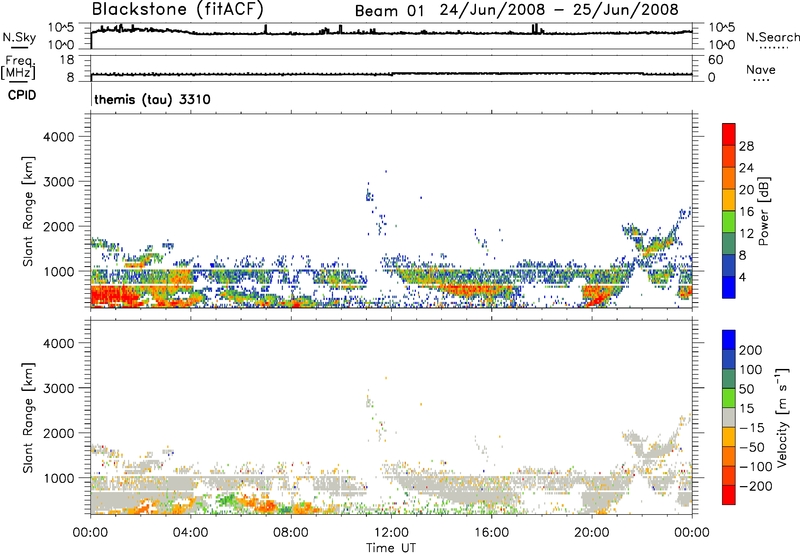Screen dimensions: 800x554
Task: Click the Power color bar segment between 8 and 12
Action: (729, 243)
